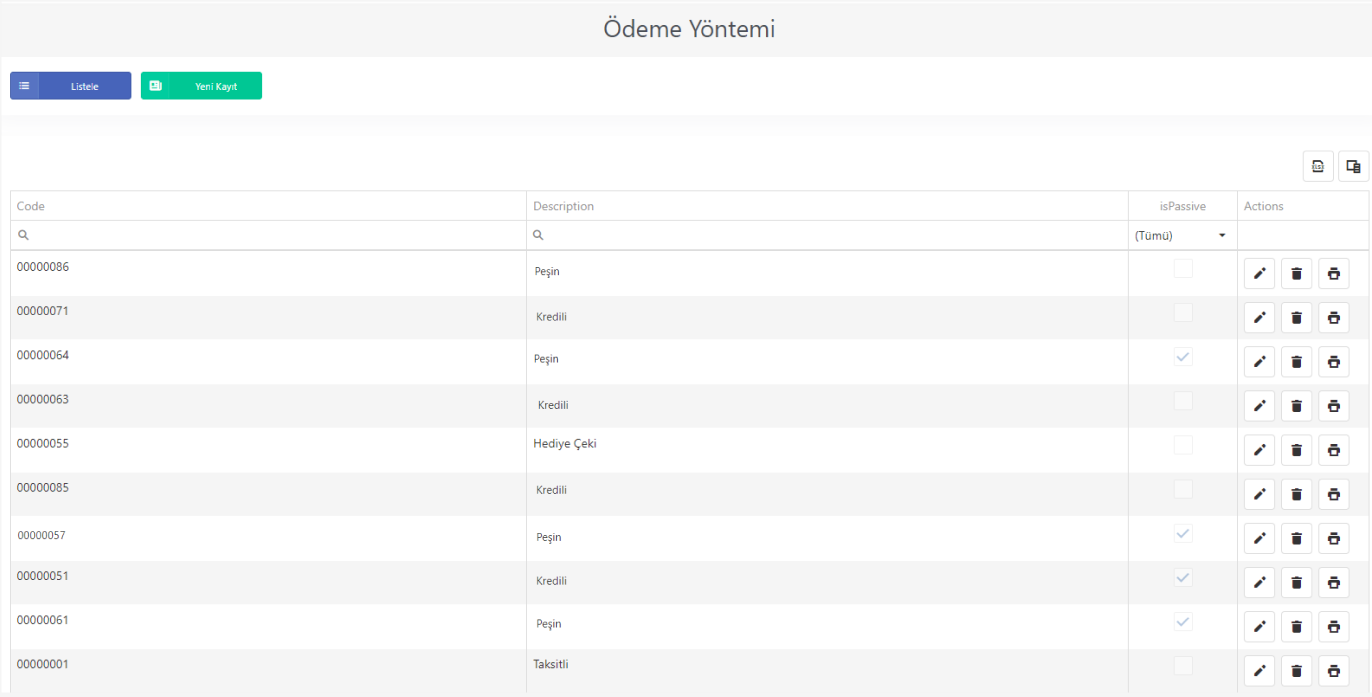
Task: Open the column chooser icon
Action: [x=1353, y=166]
